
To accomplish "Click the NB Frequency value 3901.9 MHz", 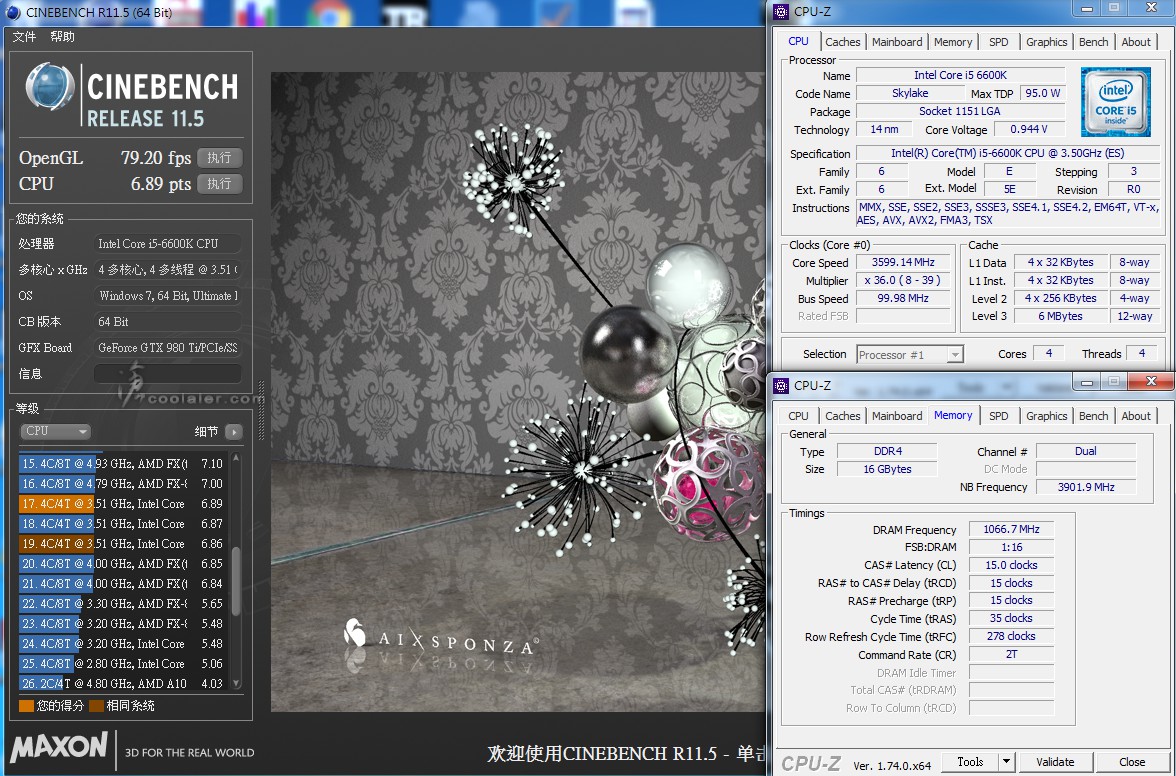I will pyautogui.click(x=1086, y=487).
